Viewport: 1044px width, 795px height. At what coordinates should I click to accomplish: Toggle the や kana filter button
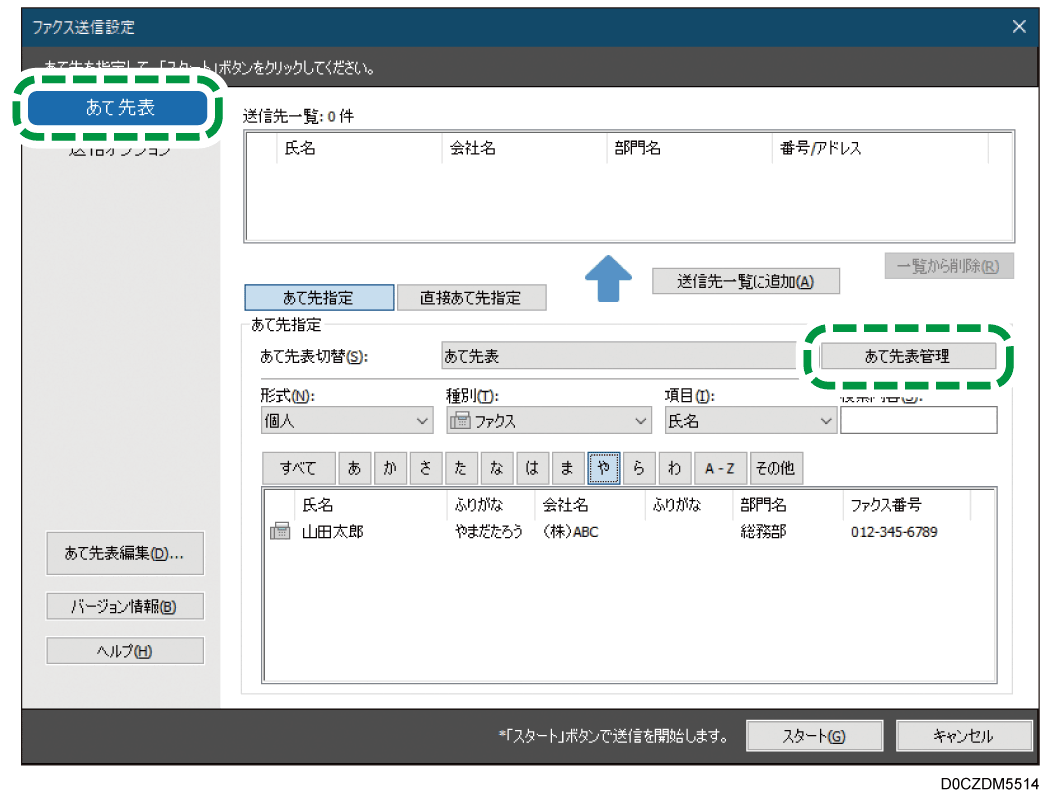tap(603, 468)
